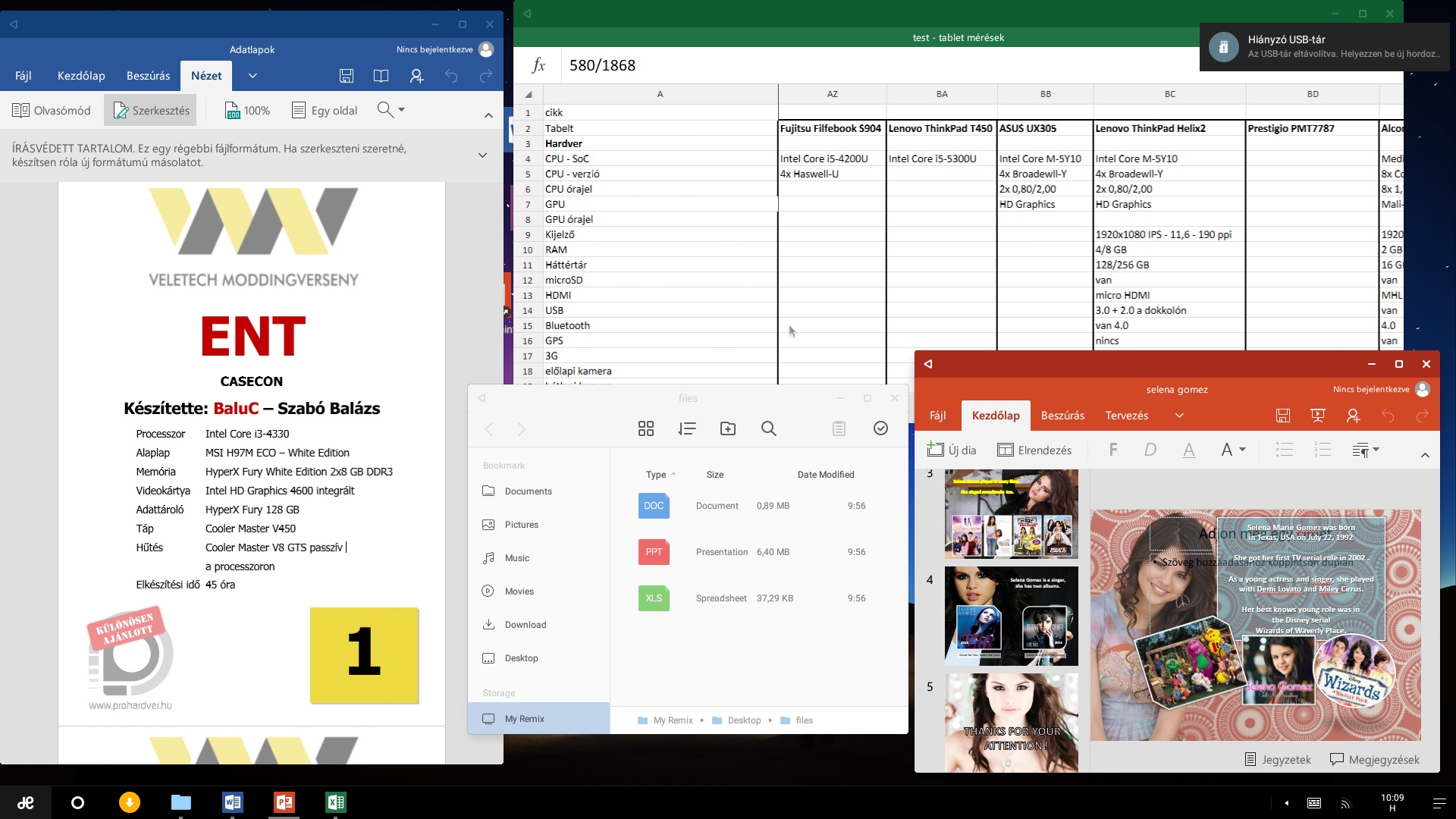Viewport: 1456px width, 819px height.
Task: Open Excel from the taskbar
Action: point(336,802)
